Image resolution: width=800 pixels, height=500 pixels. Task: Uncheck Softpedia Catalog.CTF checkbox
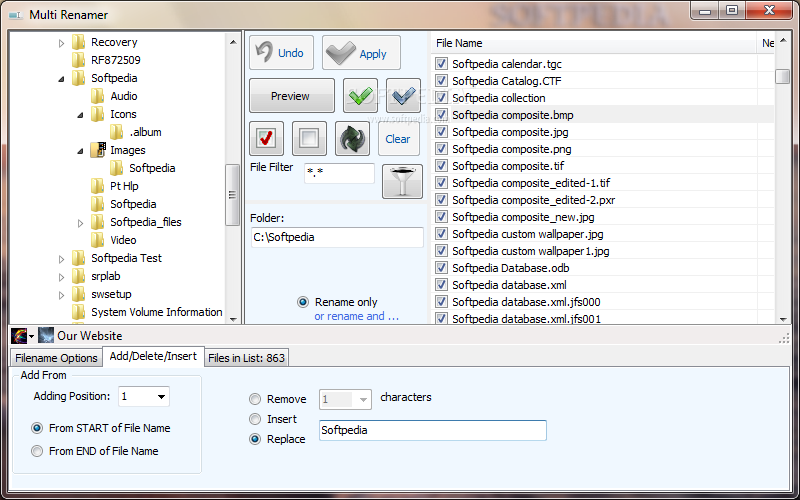[x=441, y=81]
